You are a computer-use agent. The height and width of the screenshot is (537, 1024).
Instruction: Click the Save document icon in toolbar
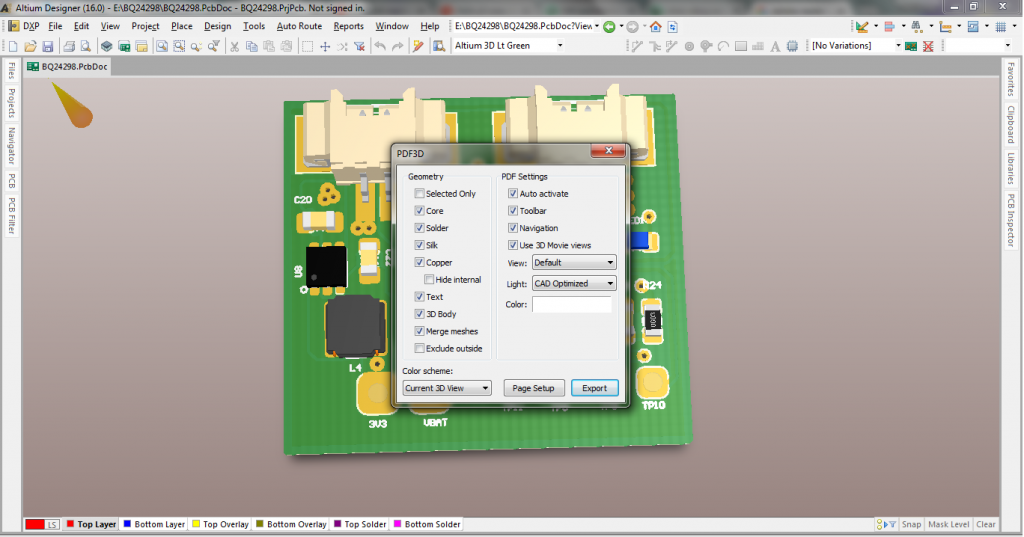pos(47,46)
